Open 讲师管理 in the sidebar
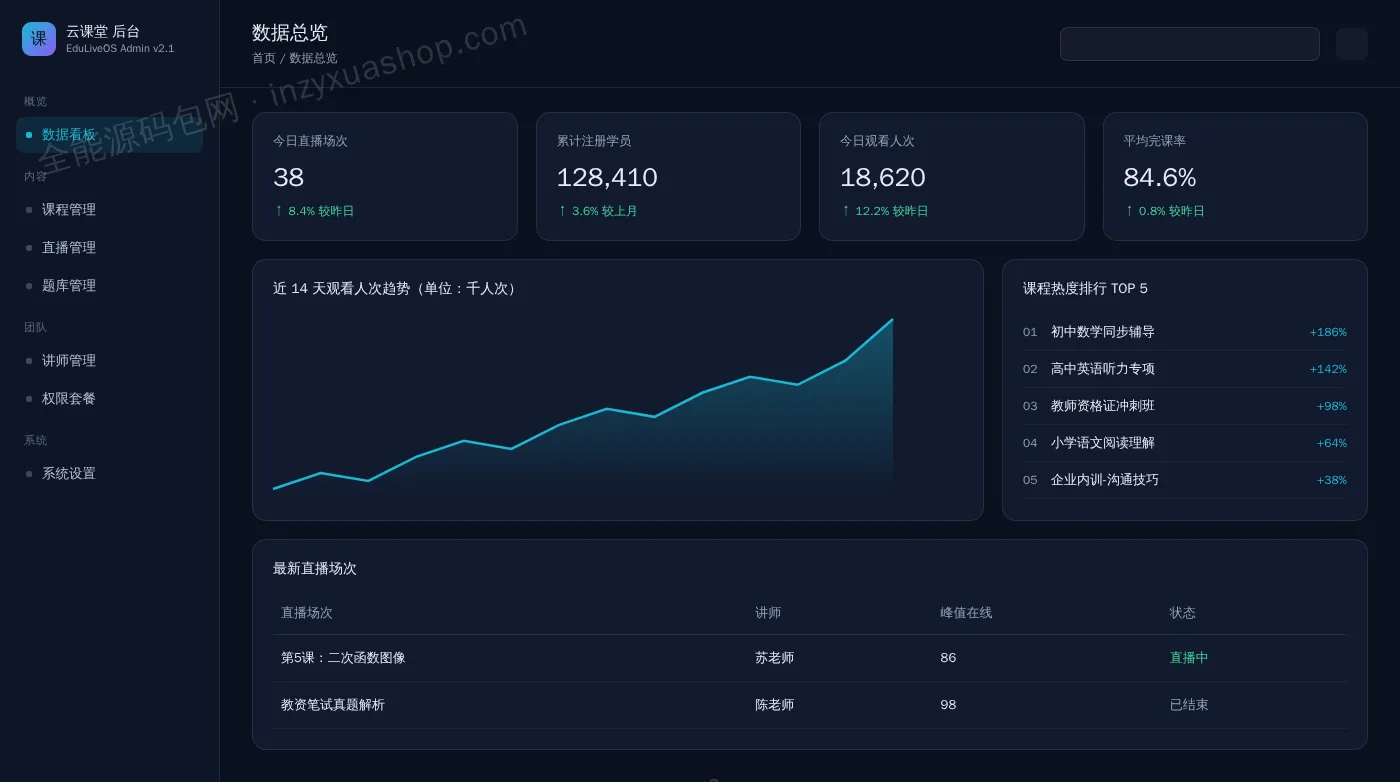Screen dimensions: 1400x782 (x=109, y=361)
